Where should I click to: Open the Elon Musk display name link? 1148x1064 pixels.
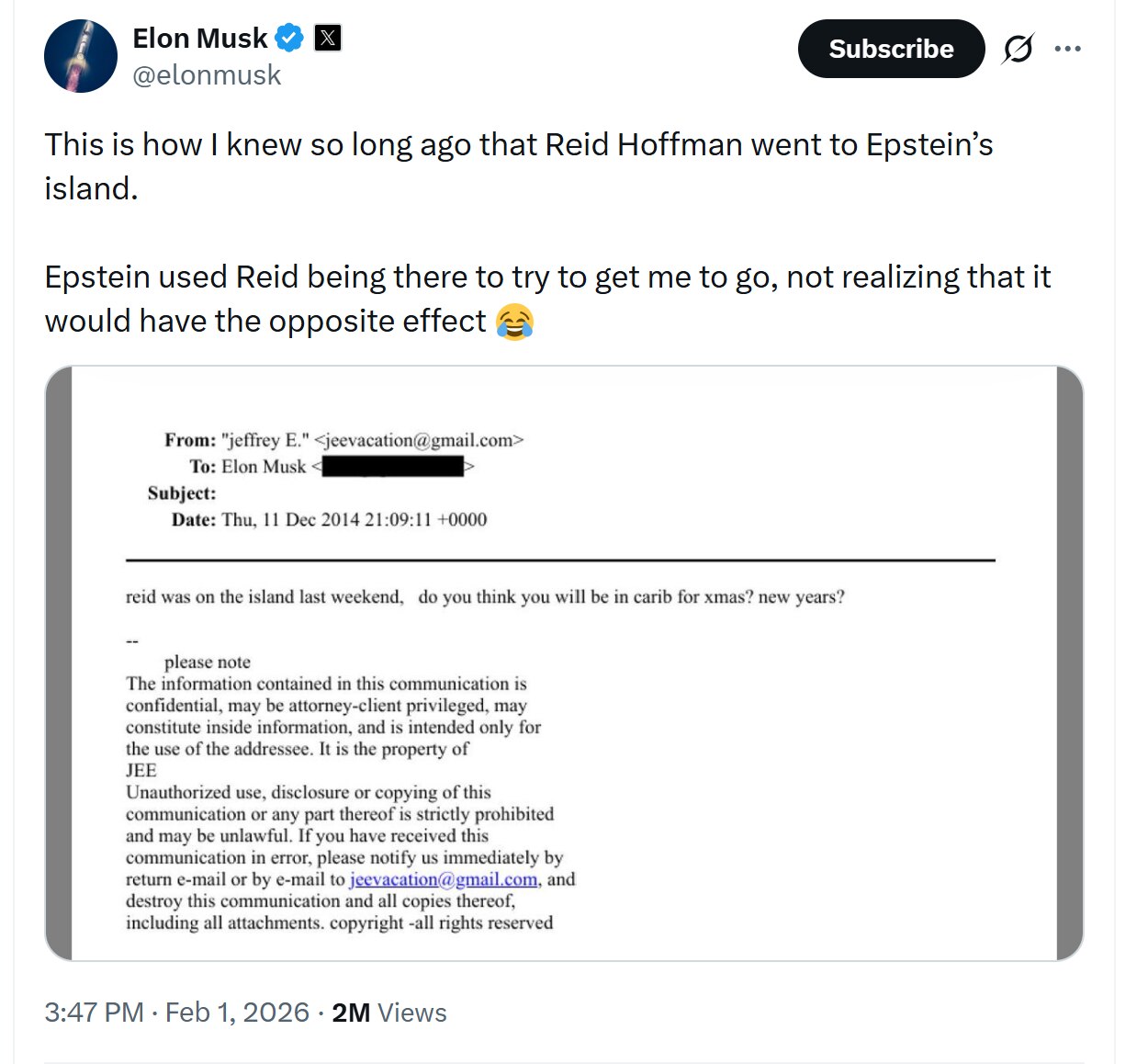200,39
